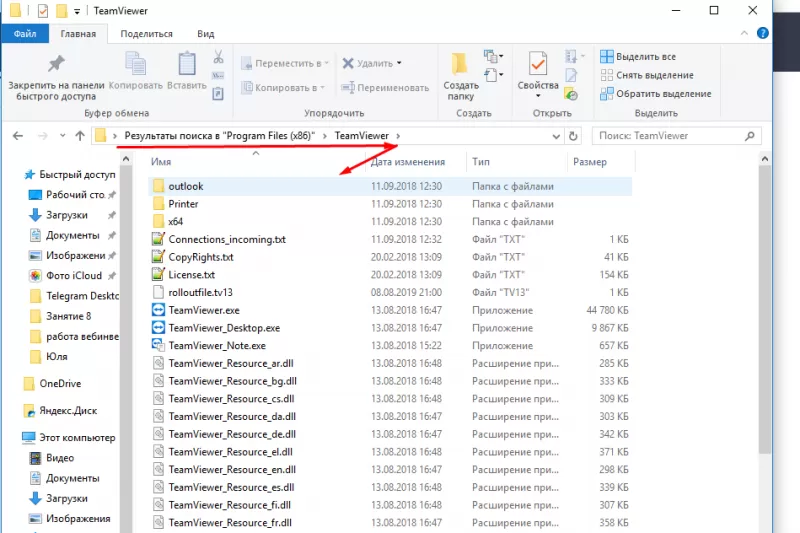Select the x64 folder

pos(390,221)
